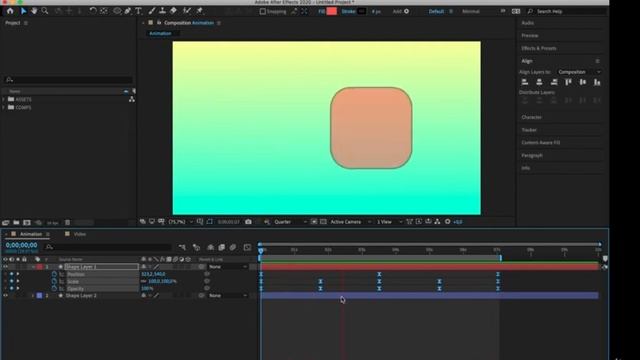
Task: Toggle the Opacity stopwatch
Action: coord(54,289)
